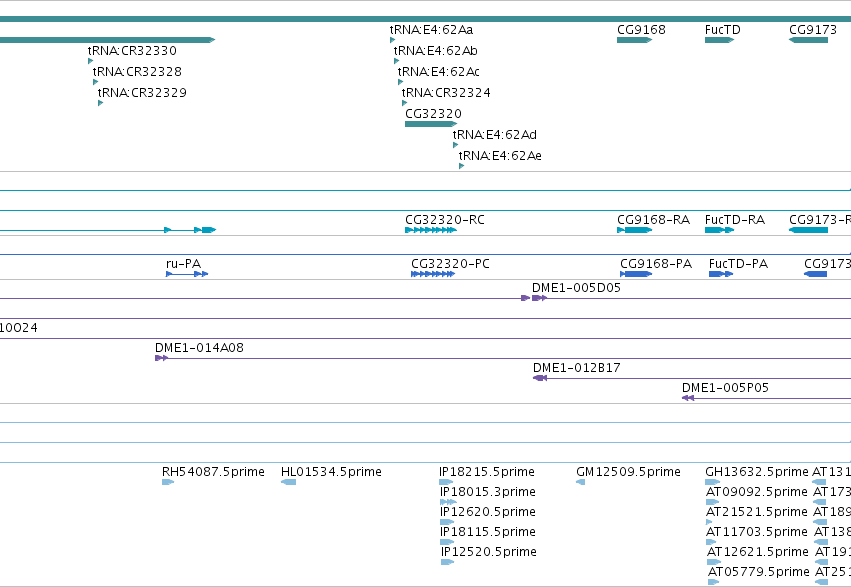Screen dimensions: 851x587
Task: Click the tRNA:E4:62Ad arrow marker
Action: coord(455,145)
